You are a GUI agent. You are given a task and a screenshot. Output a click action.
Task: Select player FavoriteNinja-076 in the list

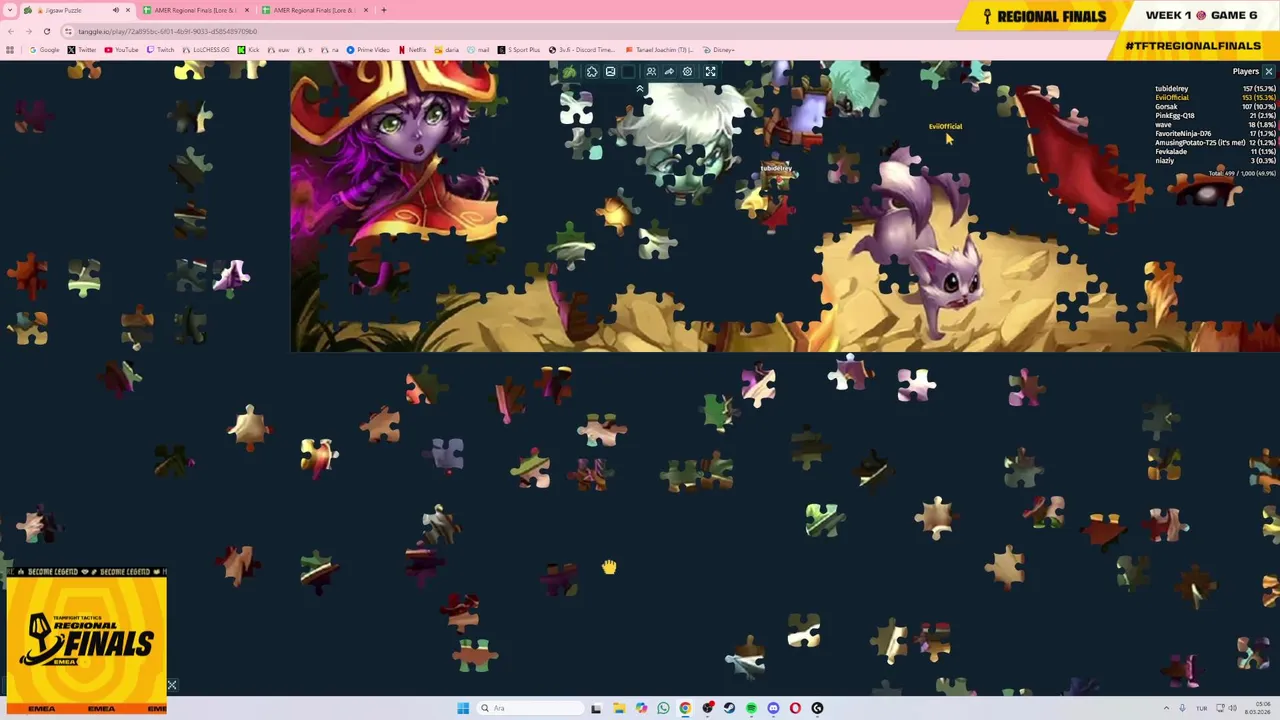[1215, 134]
